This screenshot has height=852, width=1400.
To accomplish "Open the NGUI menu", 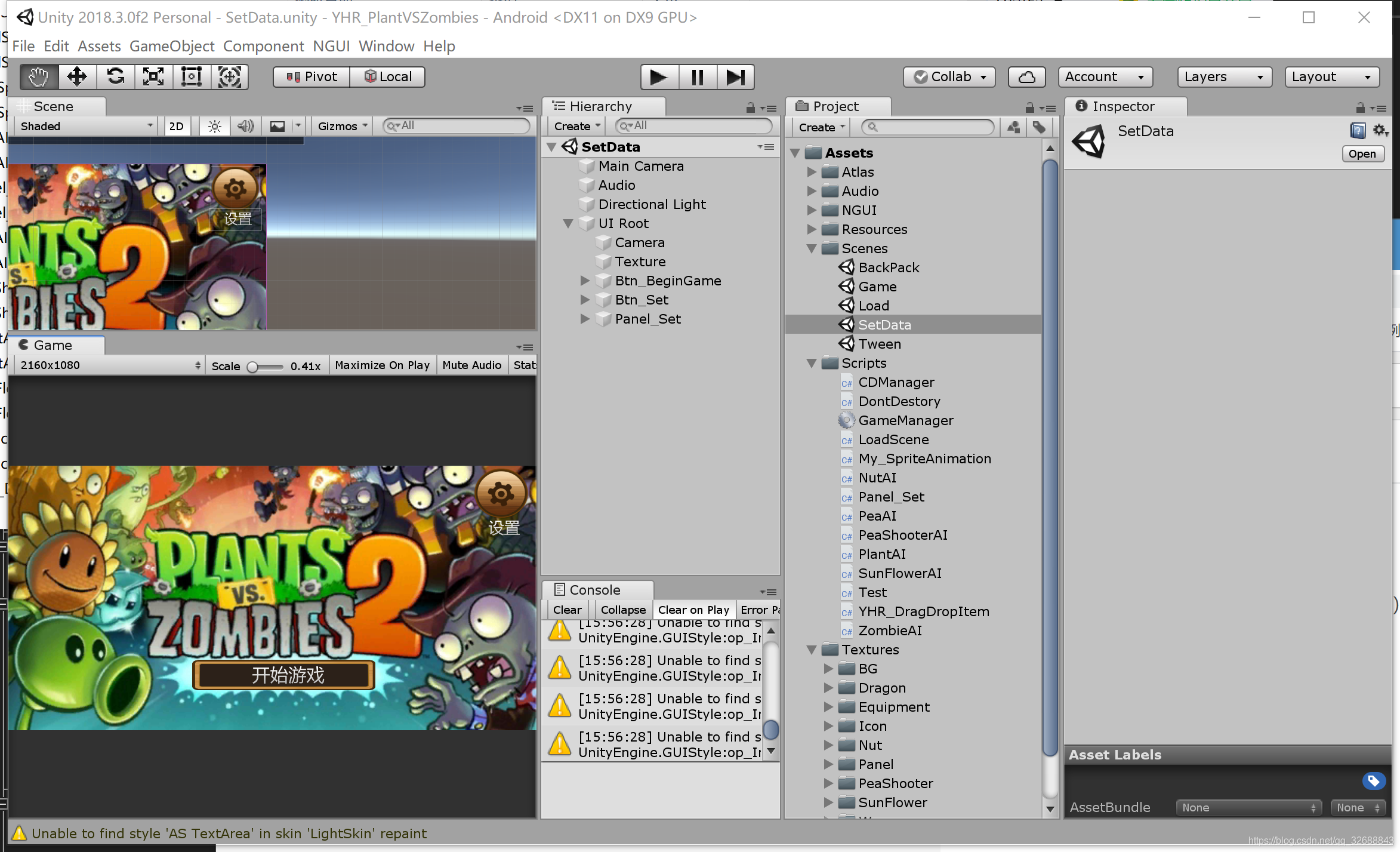I will click(x=331, y=46).
